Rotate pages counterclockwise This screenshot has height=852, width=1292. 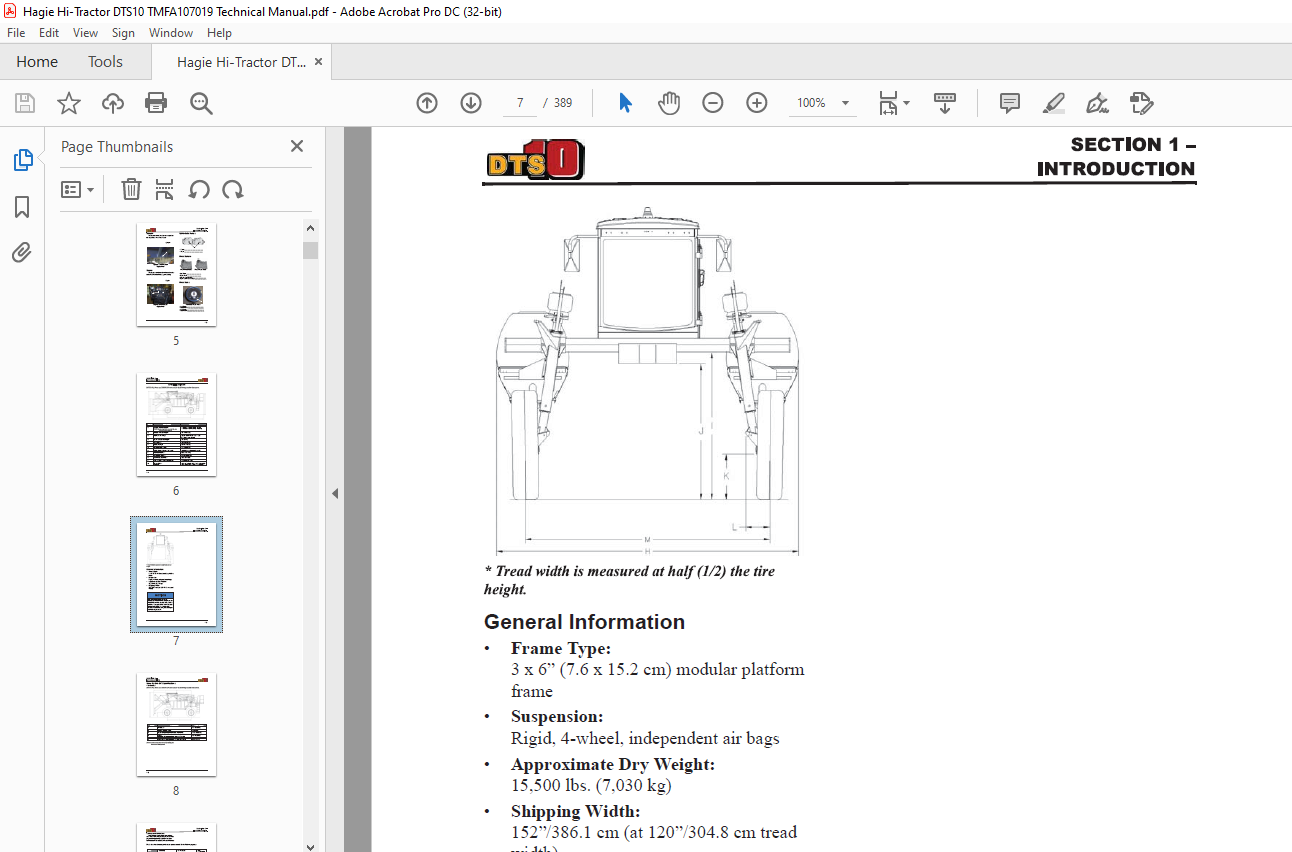pos(199,189)
